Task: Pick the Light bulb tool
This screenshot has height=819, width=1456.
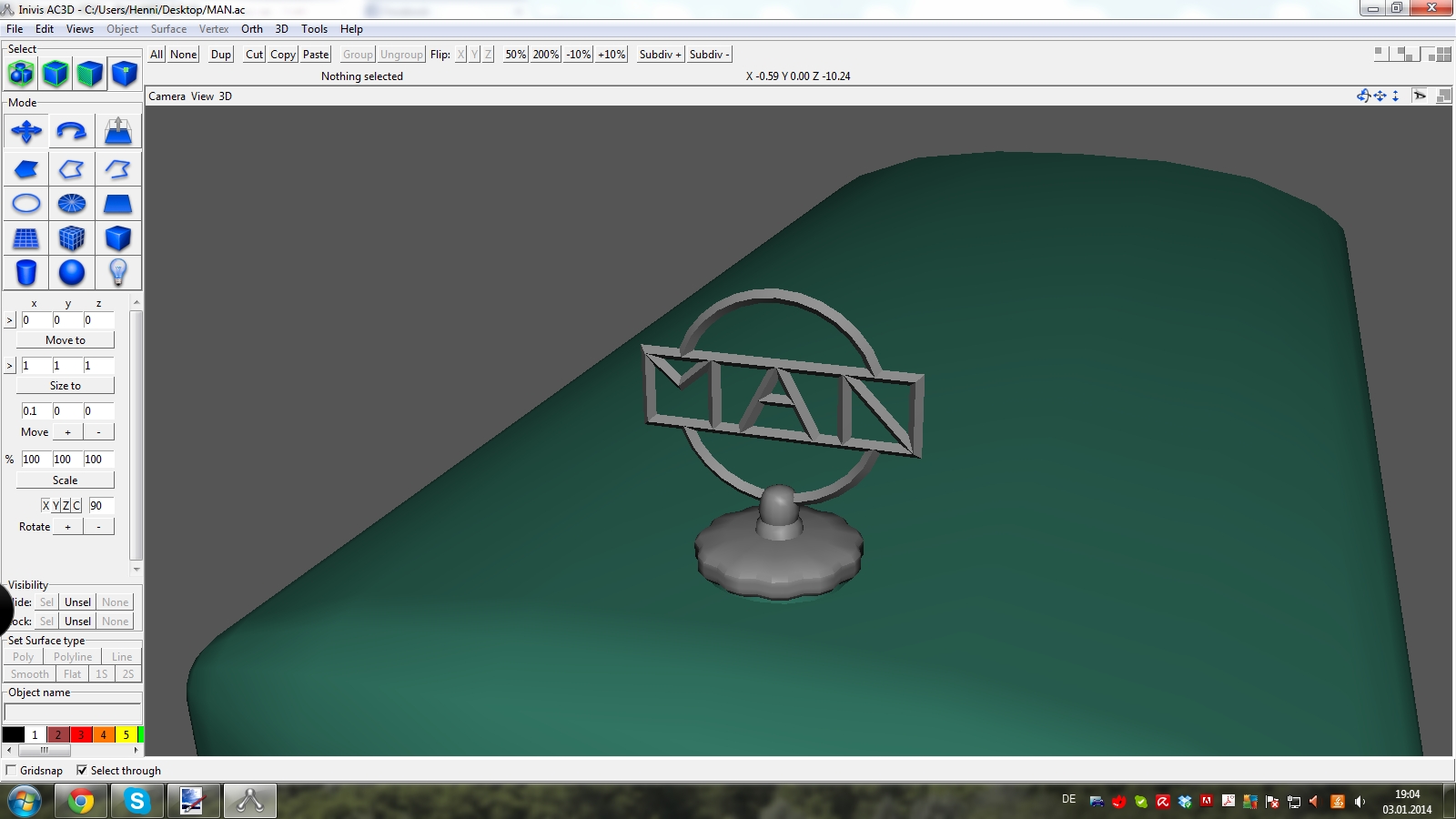Action: 118,272
